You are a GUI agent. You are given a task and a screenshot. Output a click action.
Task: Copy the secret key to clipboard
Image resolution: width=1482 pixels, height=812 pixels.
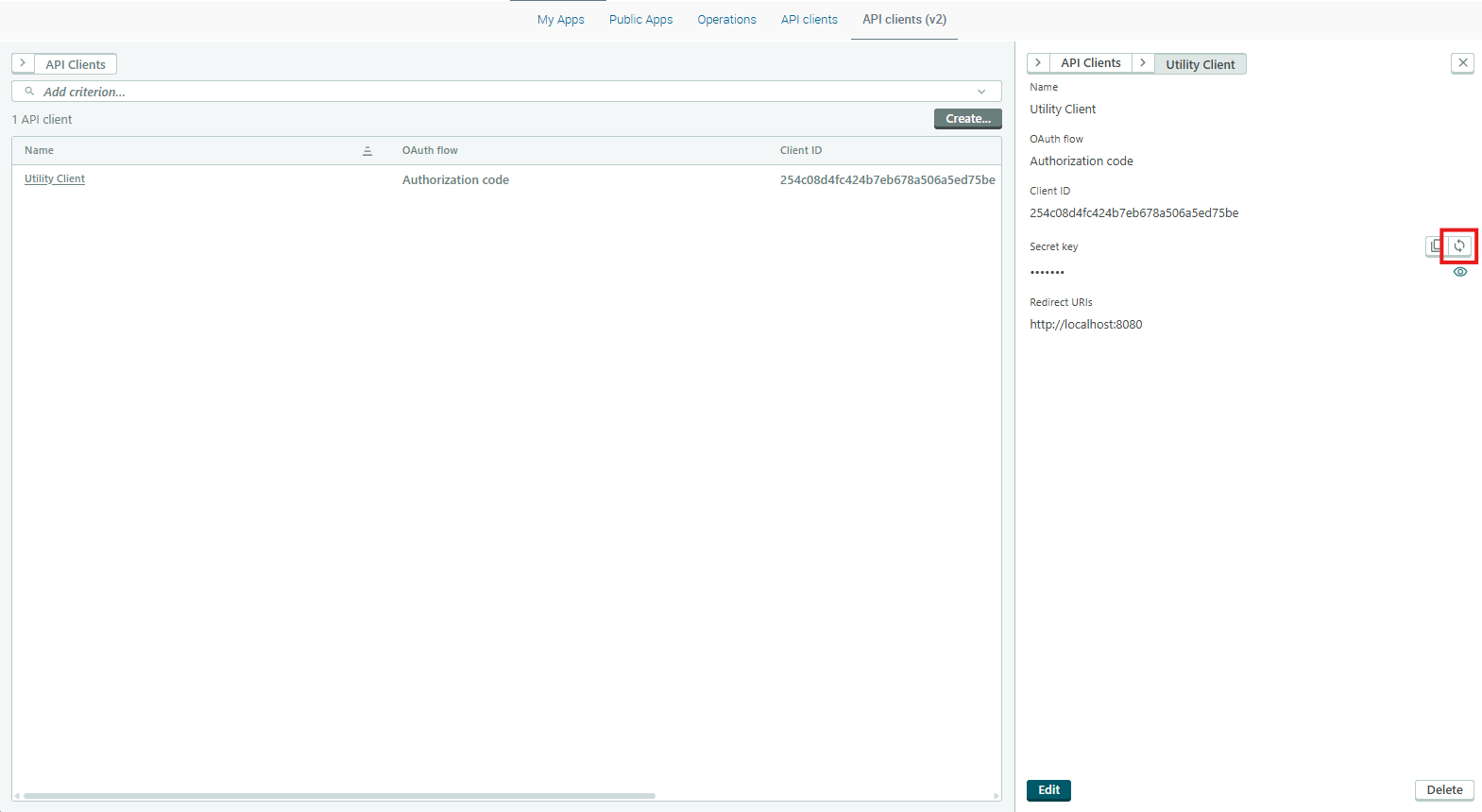pos(1436,245)
